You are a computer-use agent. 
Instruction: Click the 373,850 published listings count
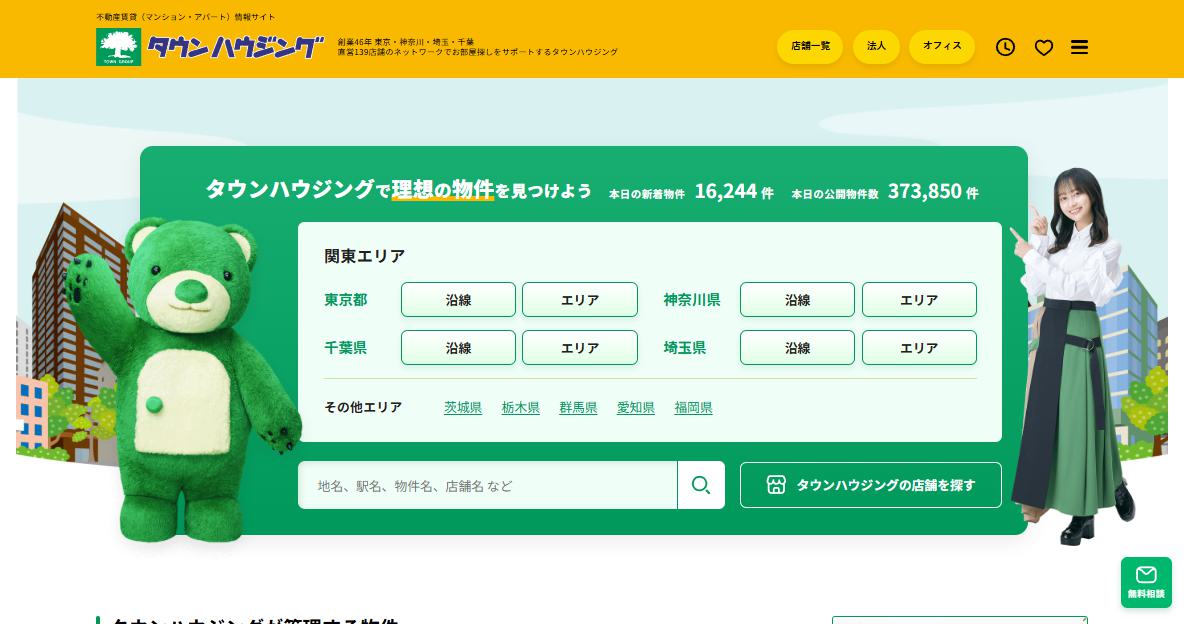tap(924, 191)
